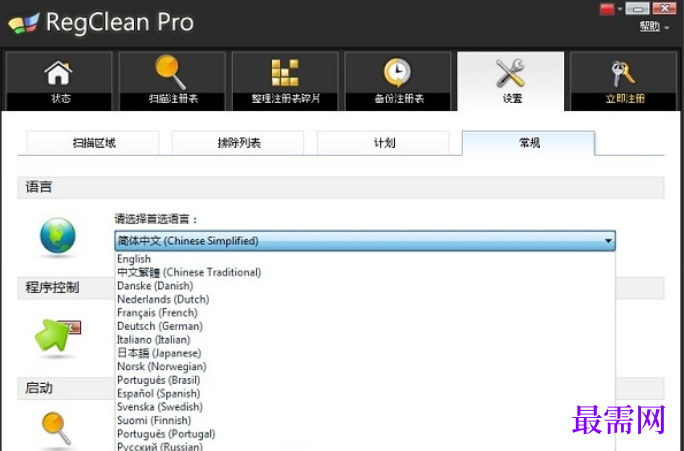Choose Español (Spanish) language

(x=365, y=394)
